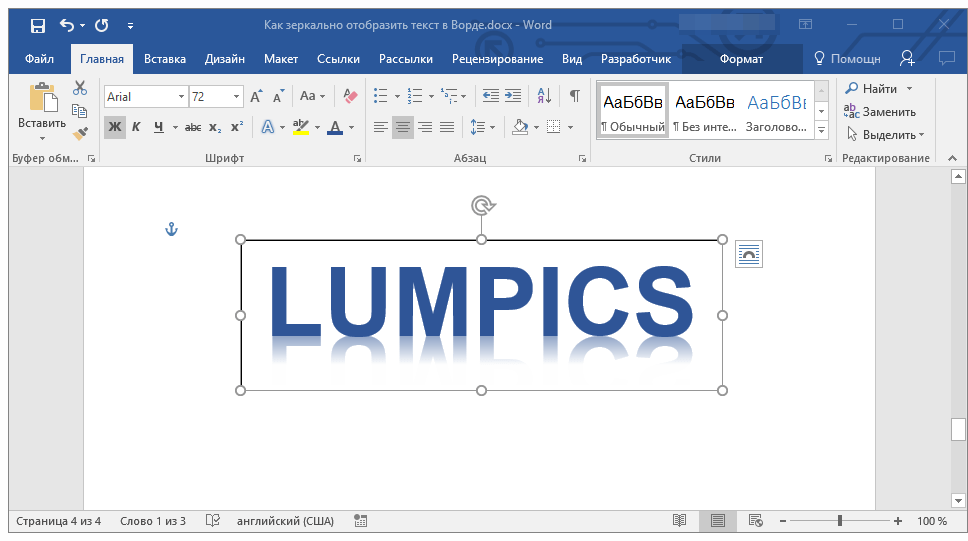
Task: Expand the font size 72 dropdown
Action: click(237, 97)
